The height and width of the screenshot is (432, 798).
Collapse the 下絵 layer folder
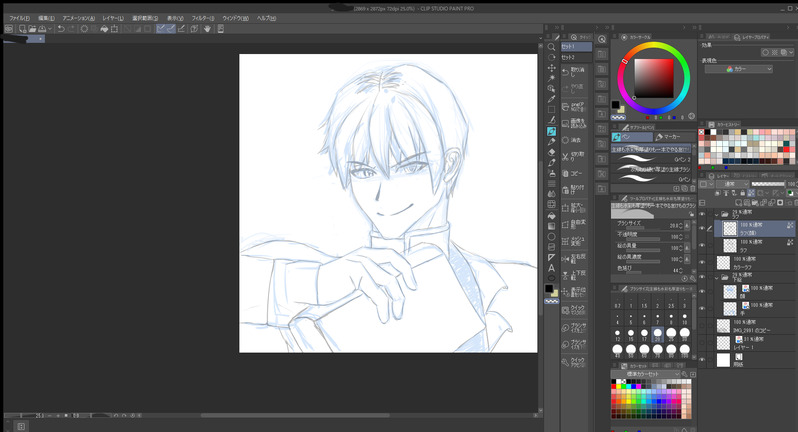point(717,278)
